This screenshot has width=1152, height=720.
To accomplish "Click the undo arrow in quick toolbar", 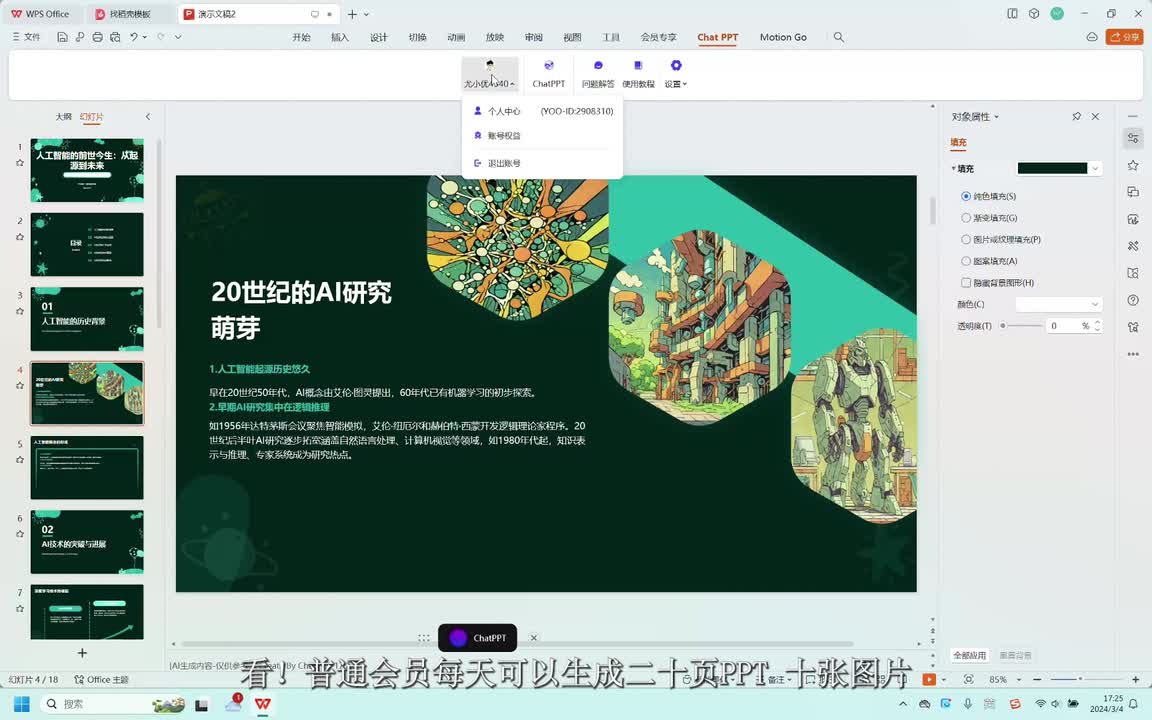I will tap(134, 37).
